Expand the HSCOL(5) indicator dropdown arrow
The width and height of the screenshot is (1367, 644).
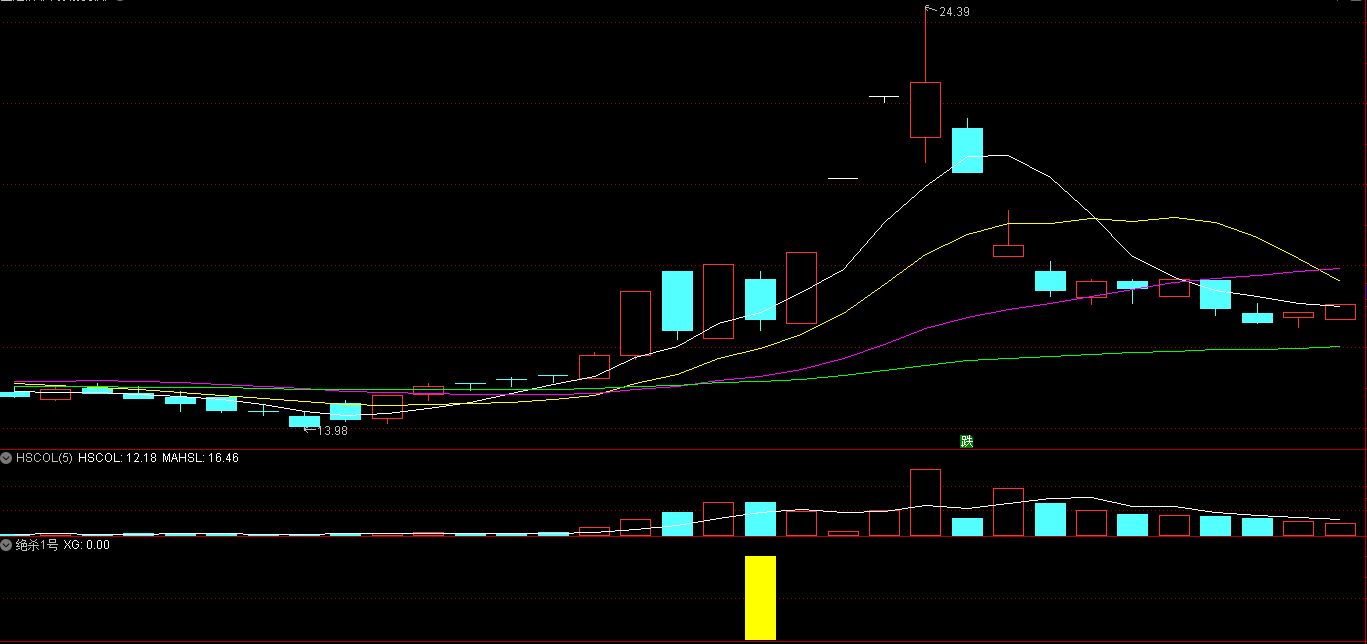(7, 458)
